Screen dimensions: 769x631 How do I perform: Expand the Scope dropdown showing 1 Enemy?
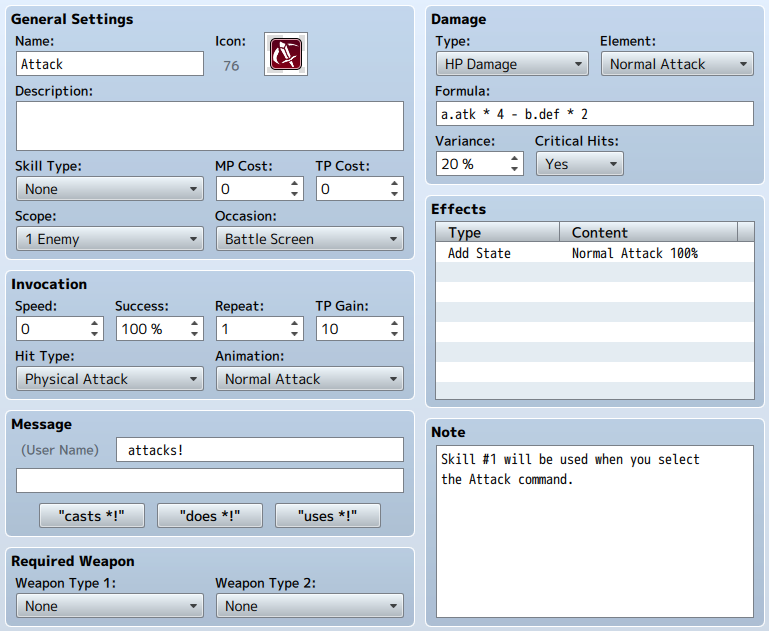110,239
